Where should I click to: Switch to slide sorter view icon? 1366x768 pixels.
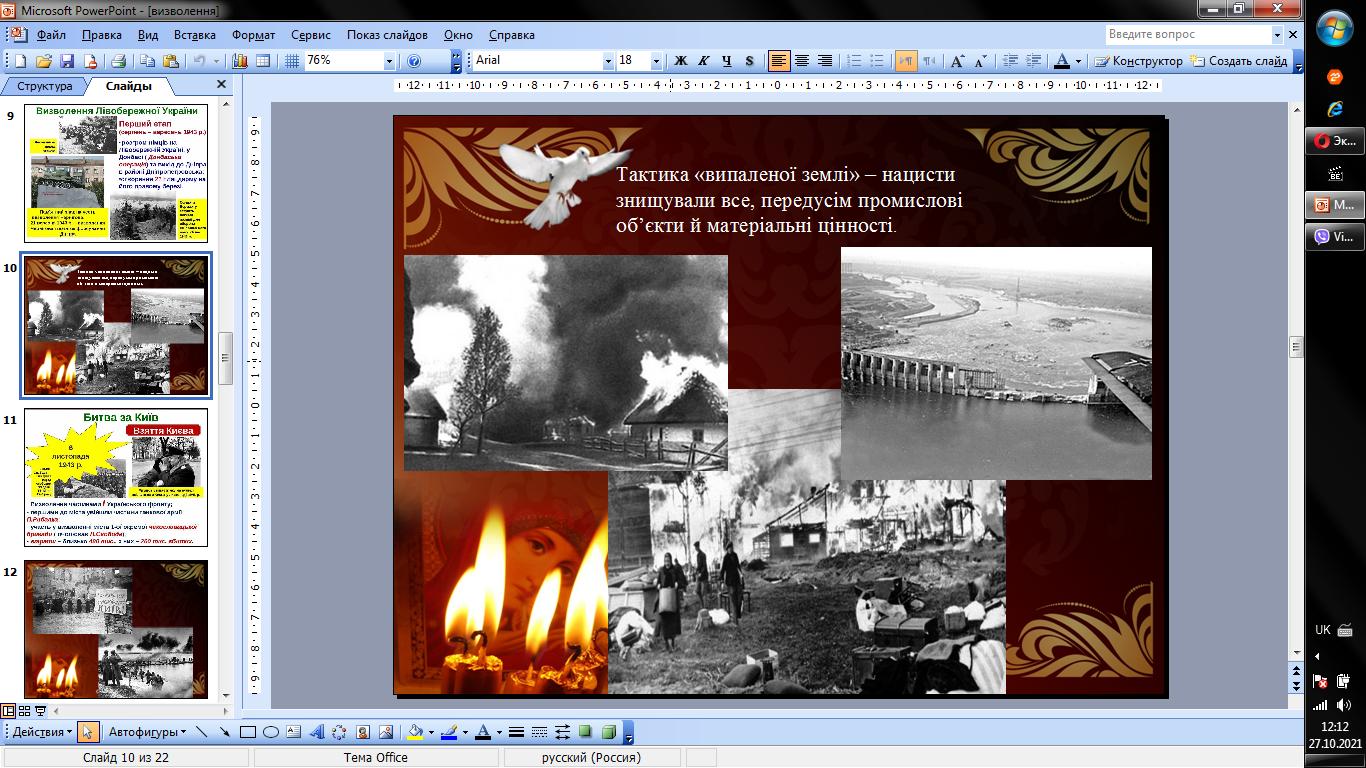[25, 711]
